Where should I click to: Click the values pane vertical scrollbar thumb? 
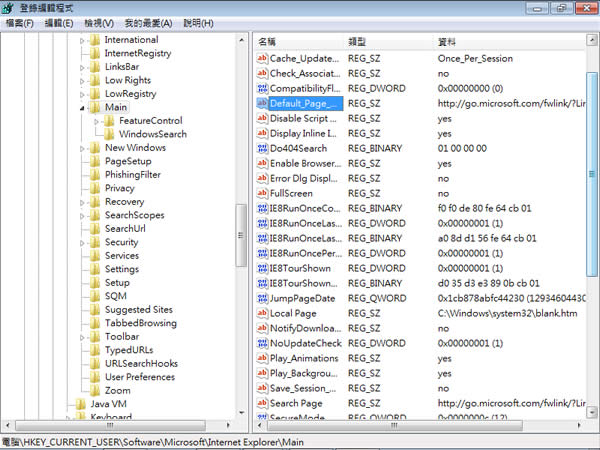(x=592, y=174)
